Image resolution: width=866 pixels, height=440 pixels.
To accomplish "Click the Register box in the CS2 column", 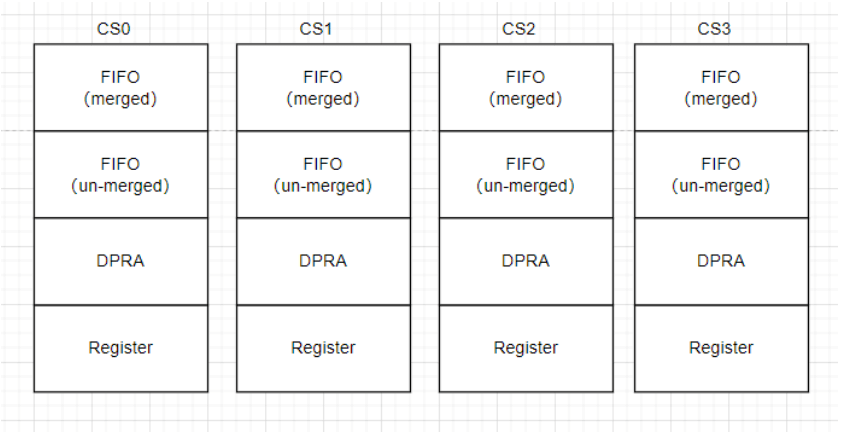I will (x=526, y=348).
